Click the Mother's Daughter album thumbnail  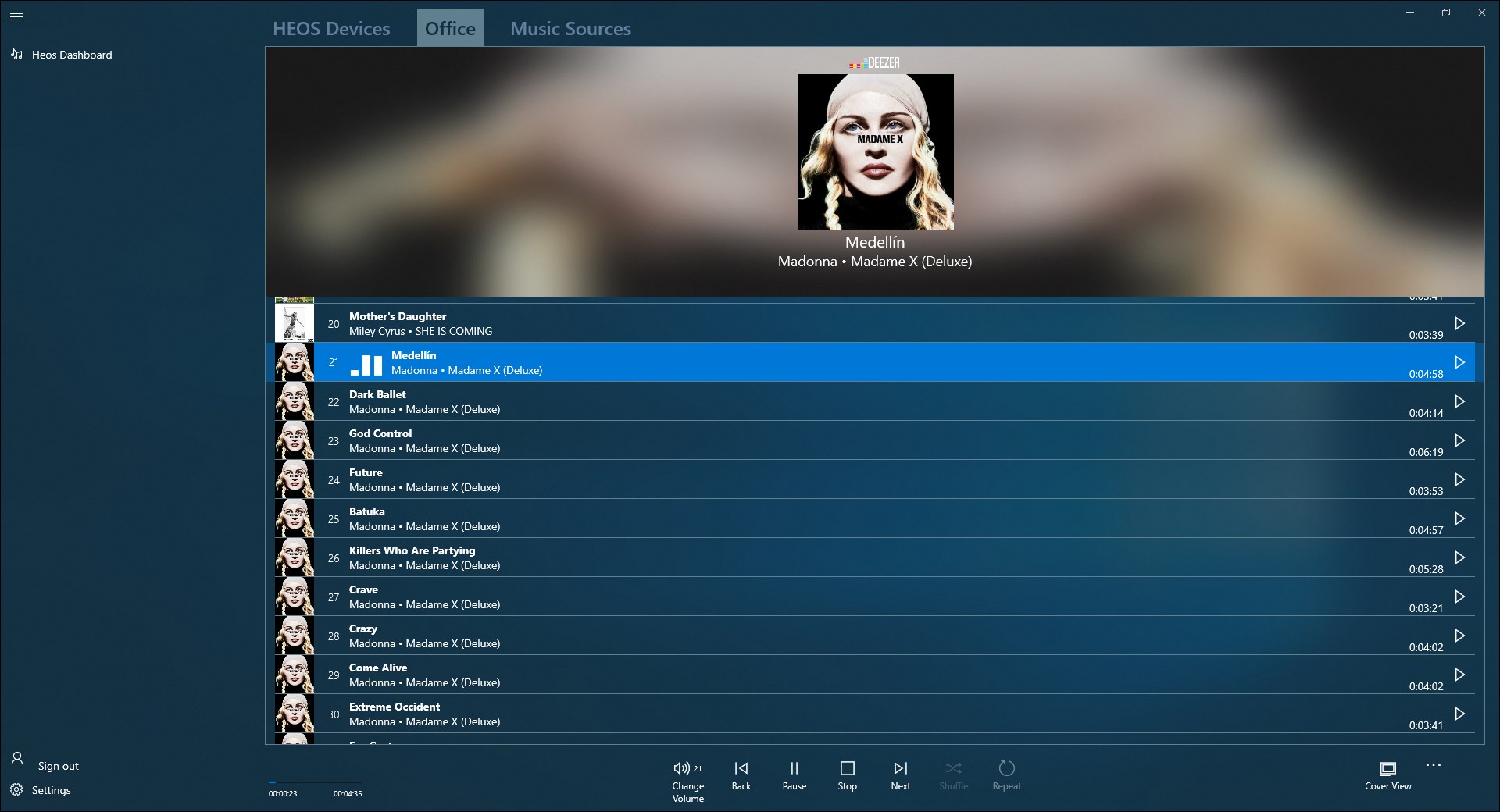tap(295, 323)
